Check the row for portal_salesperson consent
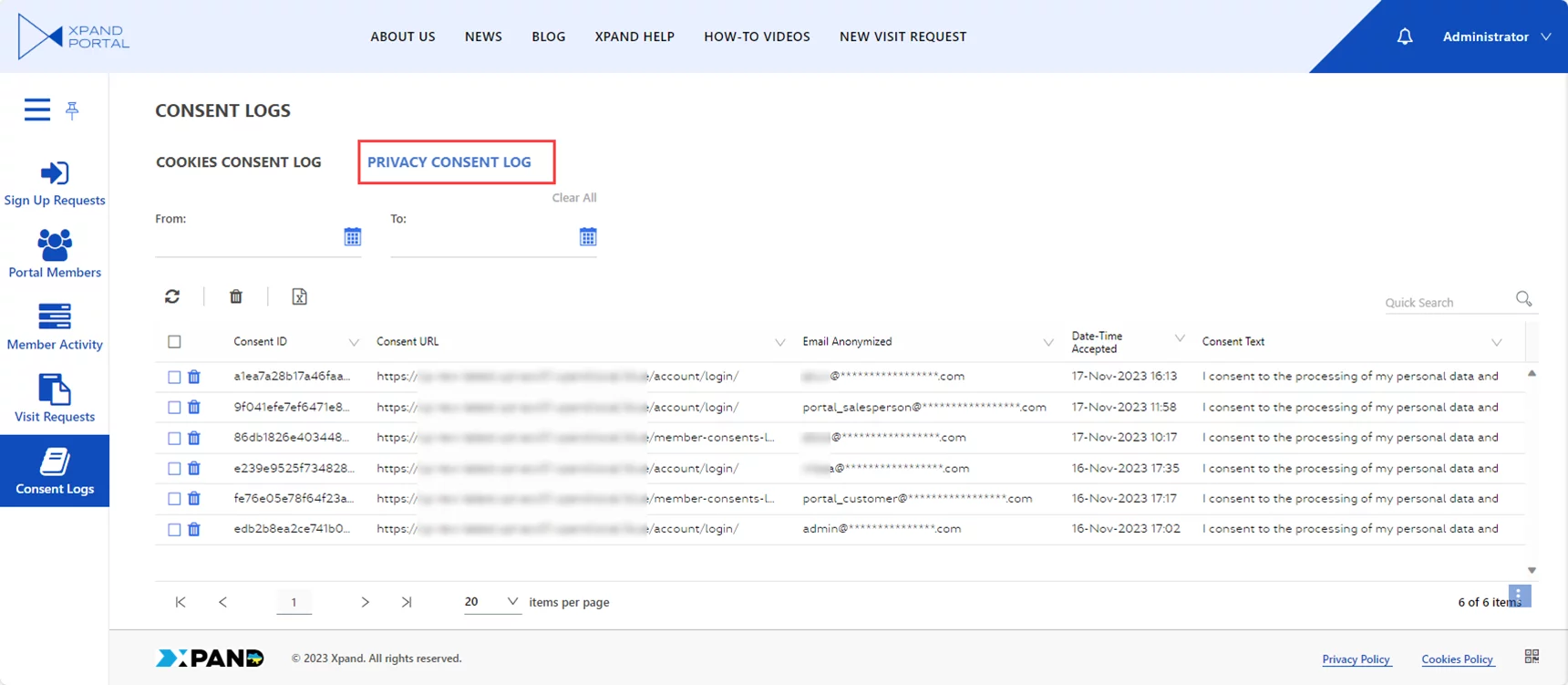 tap(174, 407)
